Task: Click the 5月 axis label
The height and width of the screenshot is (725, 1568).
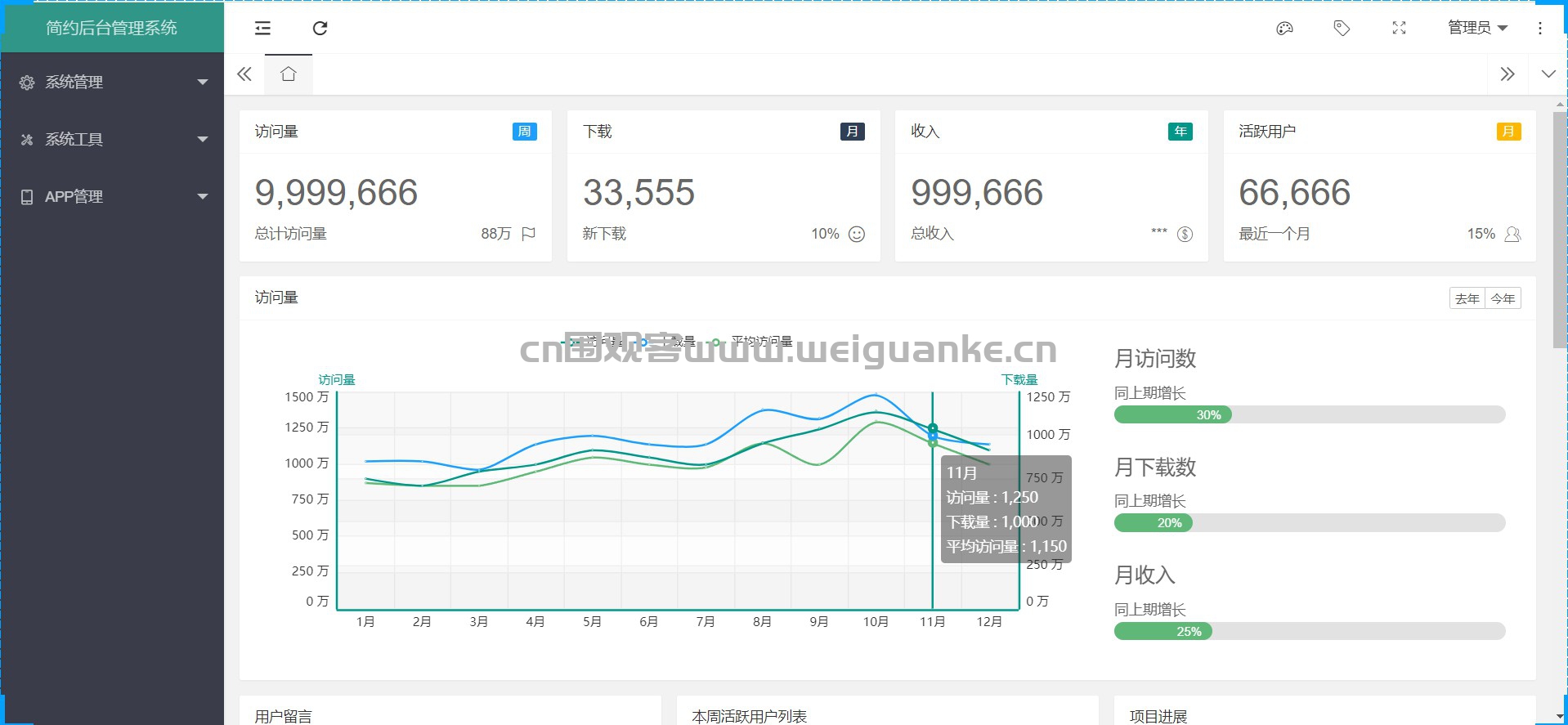Action: [592, 622]
